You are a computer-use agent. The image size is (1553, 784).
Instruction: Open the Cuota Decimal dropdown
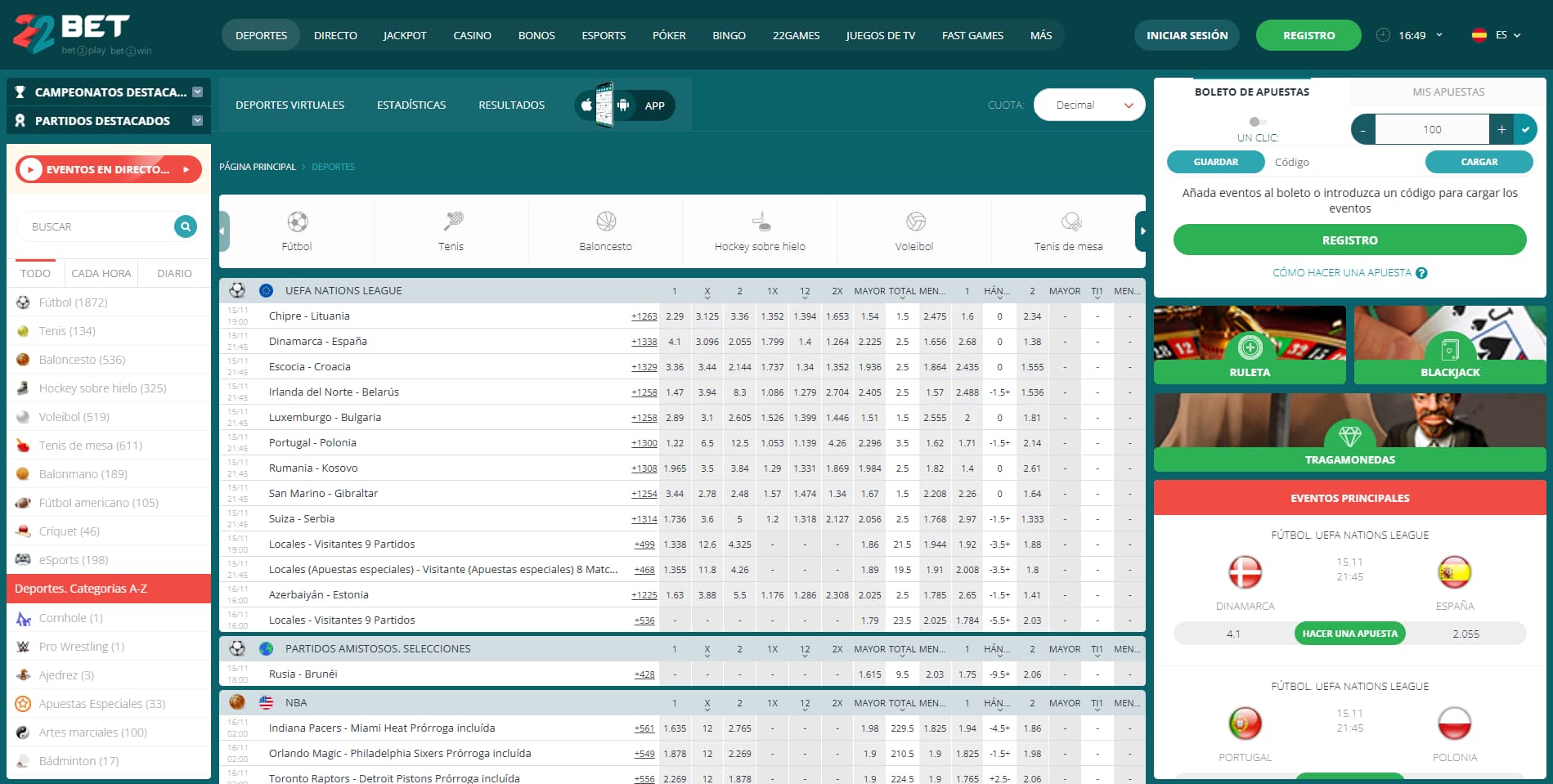coord(1088,105)
